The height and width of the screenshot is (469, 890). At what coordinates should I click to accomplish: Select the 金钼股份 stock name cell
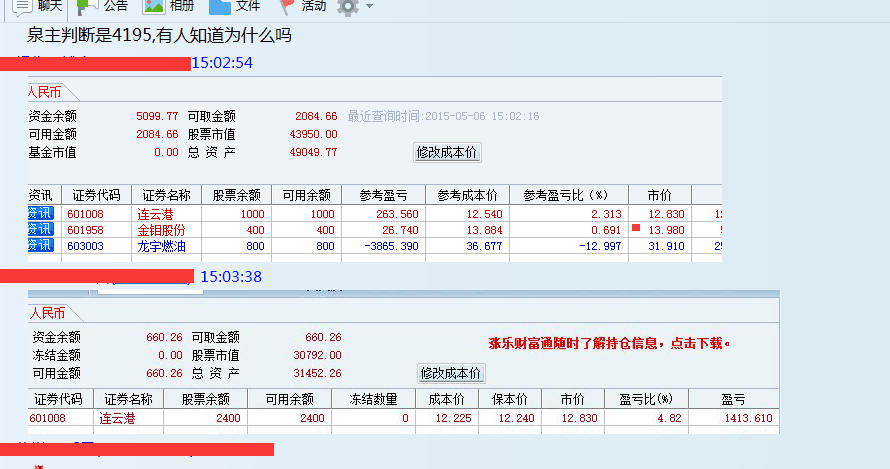tap(161, 230)
